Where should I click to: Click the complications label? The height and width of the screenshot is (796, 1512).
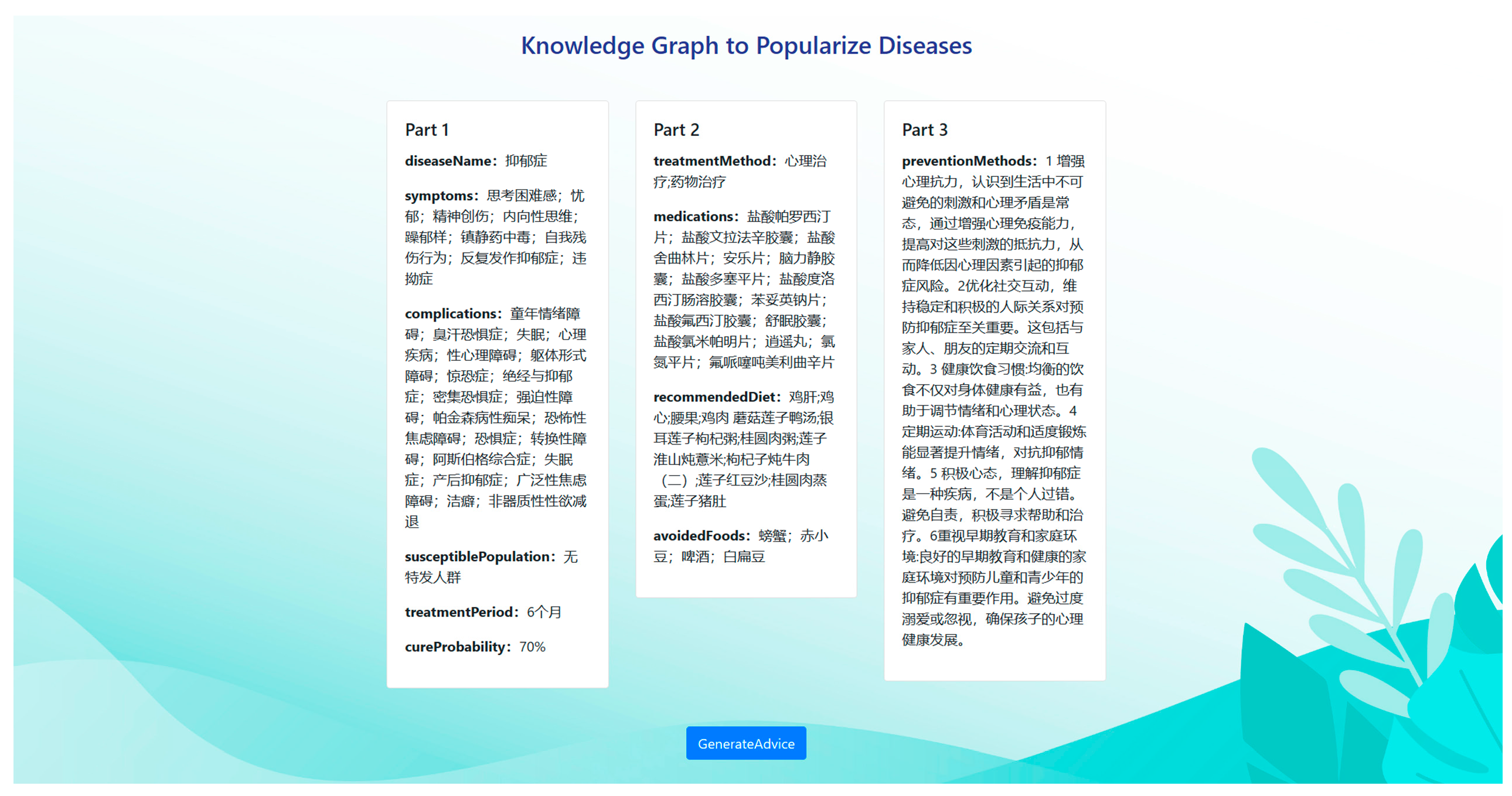(452, 313)
